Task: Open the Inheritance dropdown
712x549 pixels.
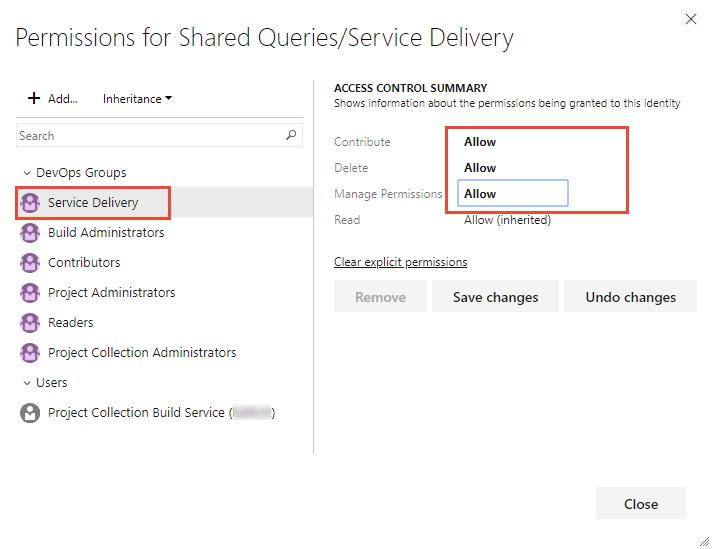Action: 138,99
